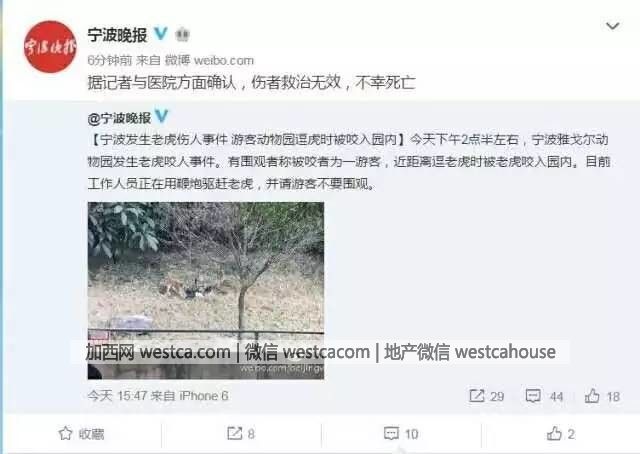
Task: Click the comment icon showing 44
Action: (544, 396)
